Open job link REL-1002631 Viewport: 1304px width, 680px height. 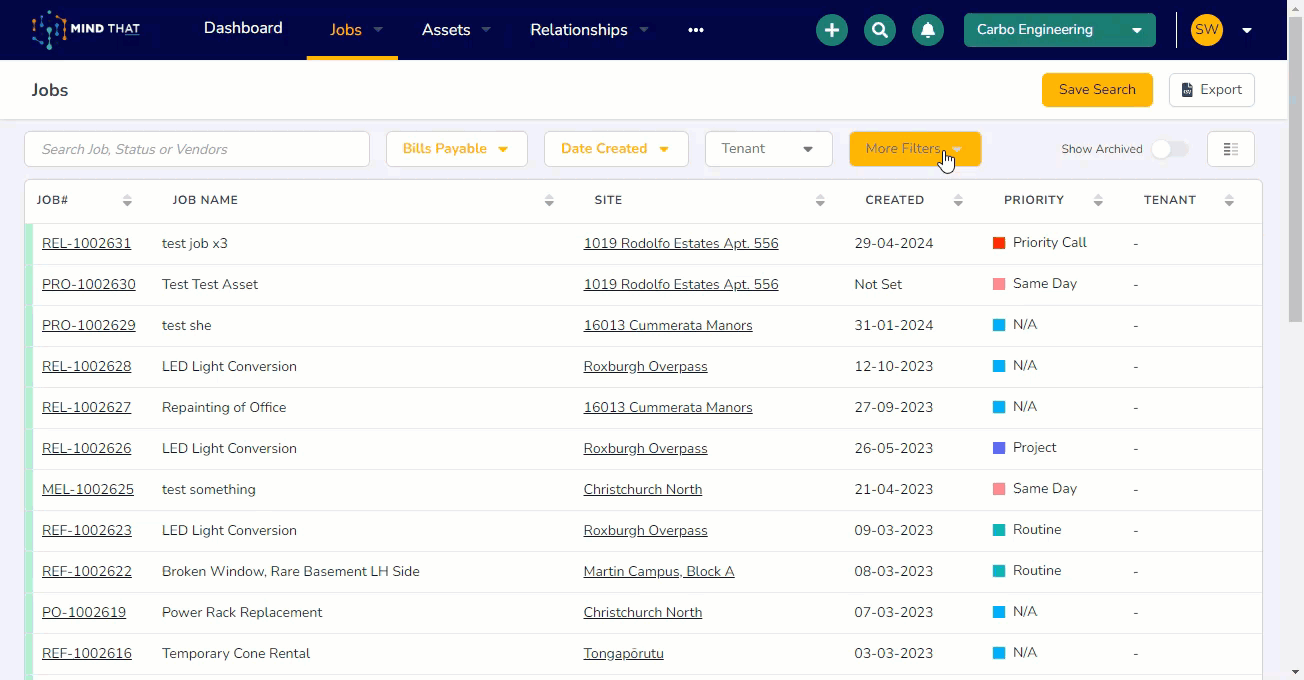click(86, 243)
